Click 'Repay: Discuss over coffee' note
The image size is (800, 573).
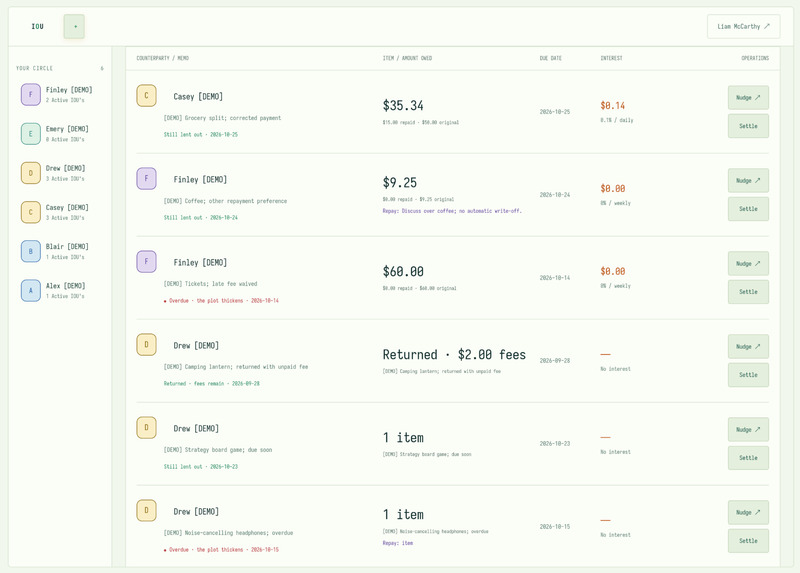click(452, 211)
